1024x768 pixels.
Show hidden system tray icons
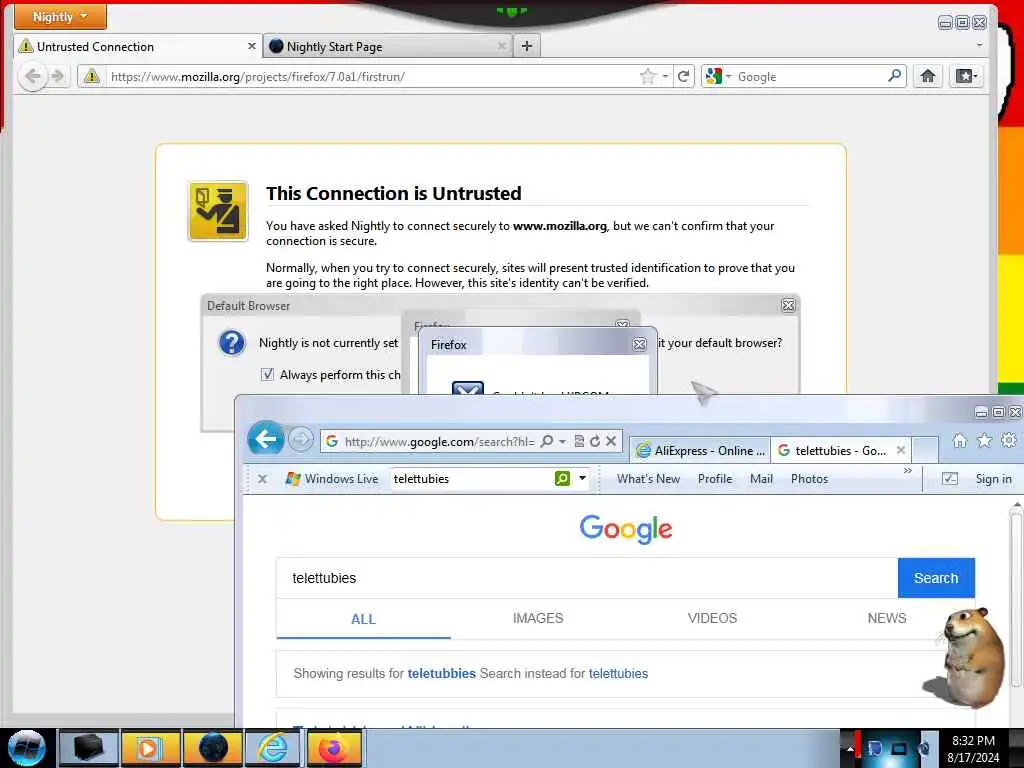(850, 748)
